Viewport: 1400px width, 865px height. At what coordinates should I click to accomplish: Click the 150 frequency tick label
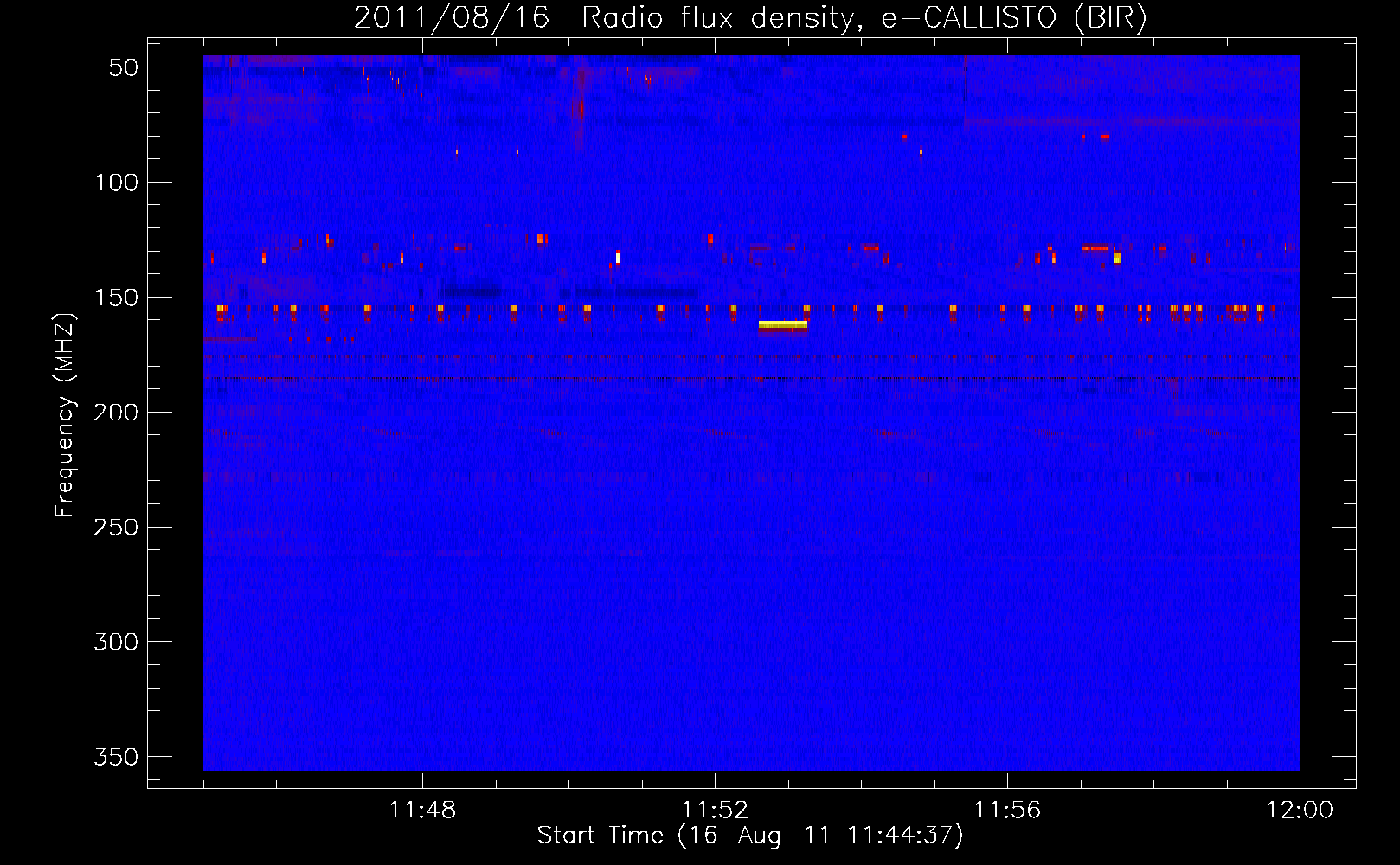tap(116, 298)
